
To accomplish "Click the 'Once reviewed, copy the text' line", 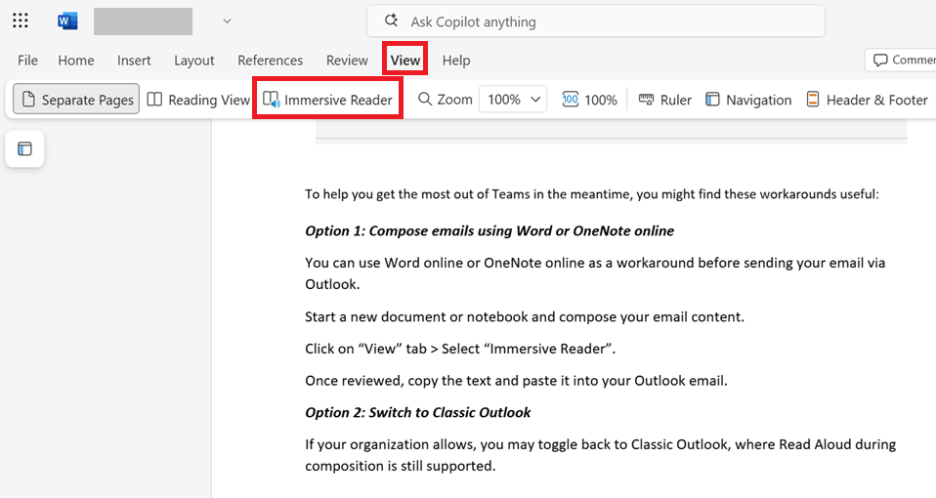I will pyautogui.click(x=516, y=381).
